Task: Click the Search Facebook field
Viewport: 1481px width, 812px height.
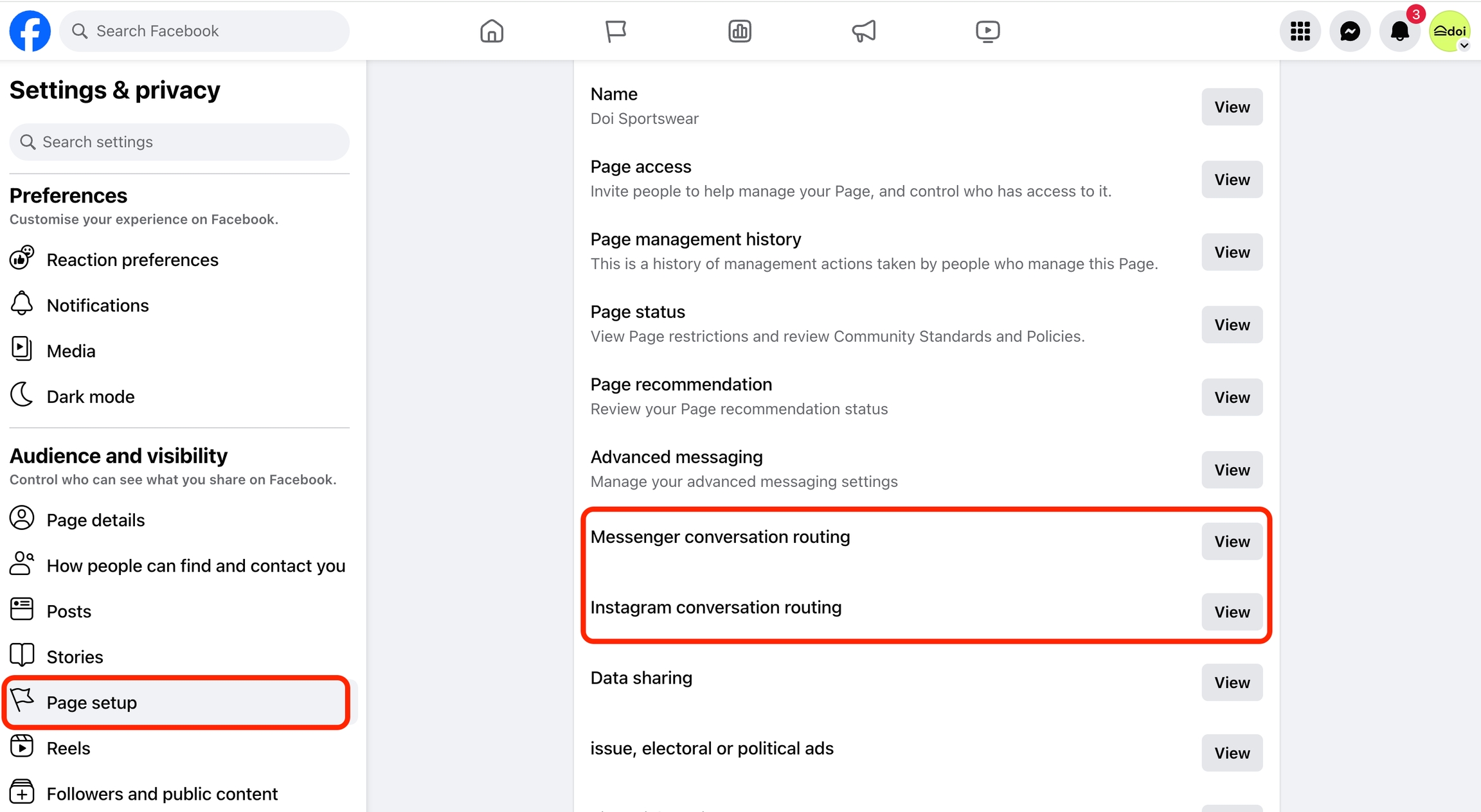Action: 212,31
